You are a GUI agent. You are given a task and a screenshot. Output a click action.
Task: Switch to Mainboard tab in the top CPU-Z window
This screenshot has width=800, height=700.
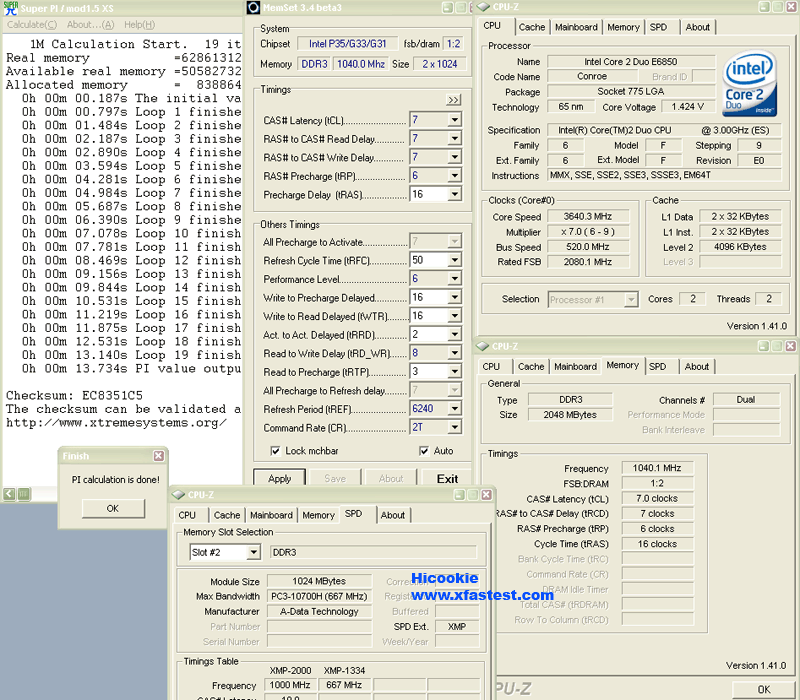(576, 27)
